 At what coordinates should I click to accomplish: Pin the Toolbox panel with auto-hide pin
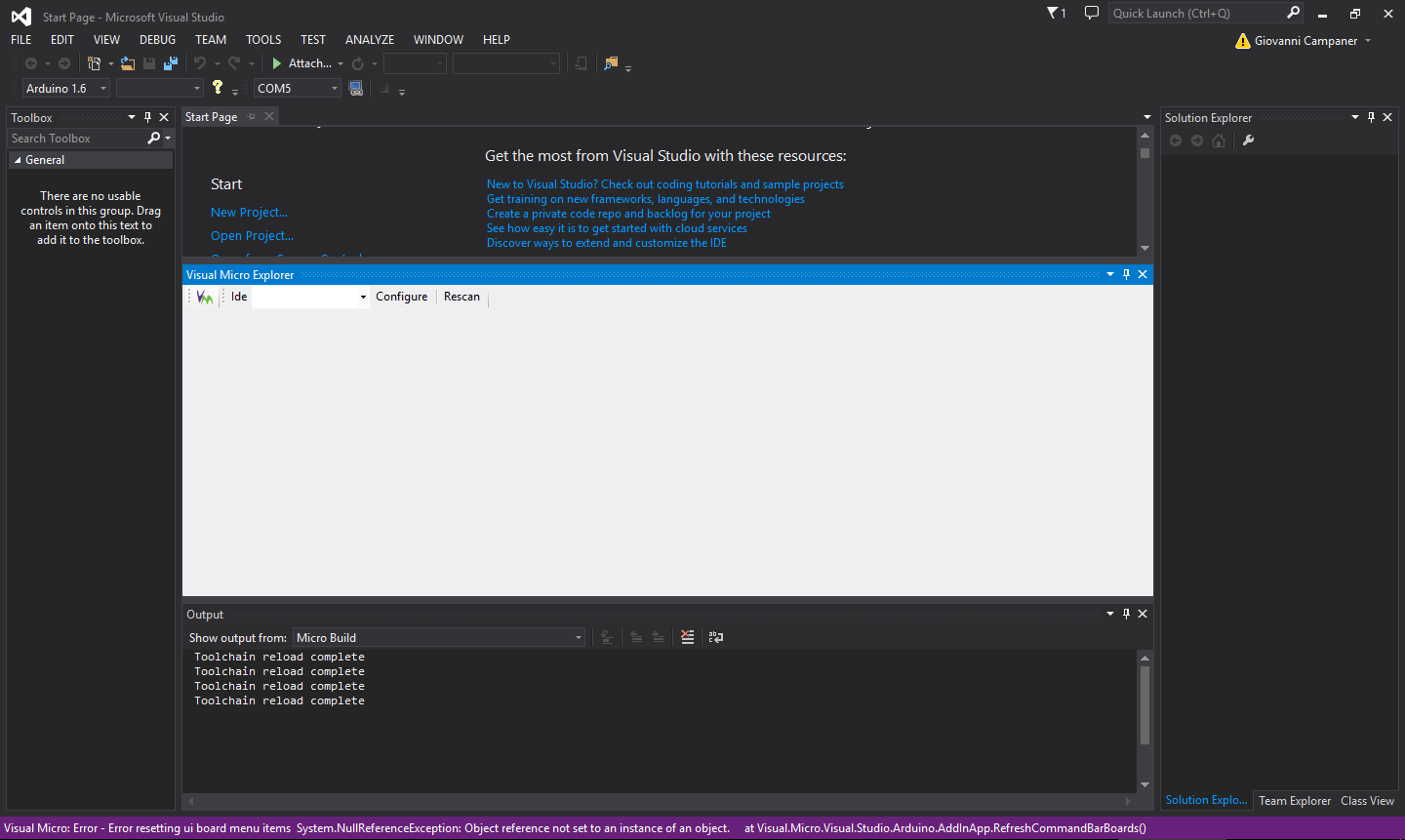click(x=147, y=117)
